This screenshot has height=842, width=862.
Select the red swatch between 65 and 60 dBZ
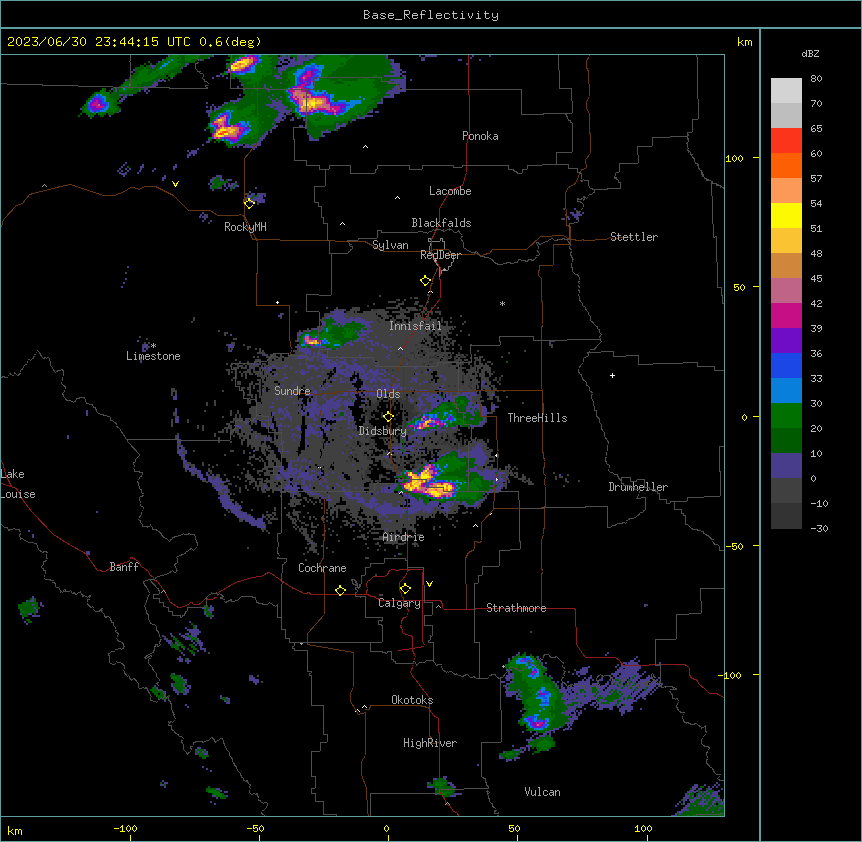pos(786,141)
